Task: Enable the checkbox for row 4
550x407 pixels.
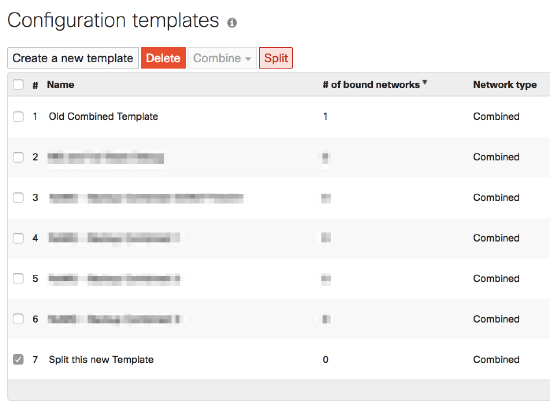Action: click(18, 238)
